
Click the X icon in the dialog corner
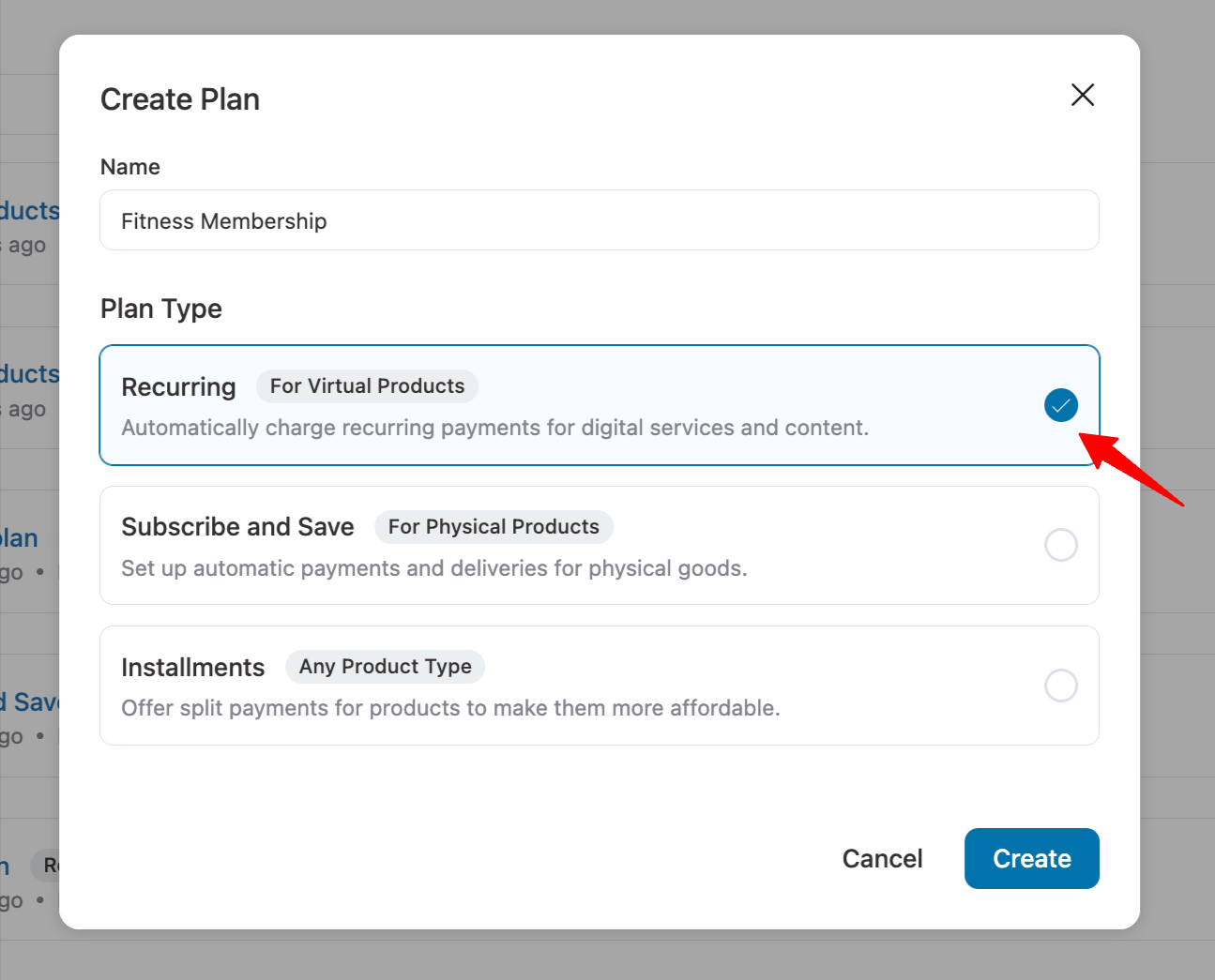click(1083, 95)
